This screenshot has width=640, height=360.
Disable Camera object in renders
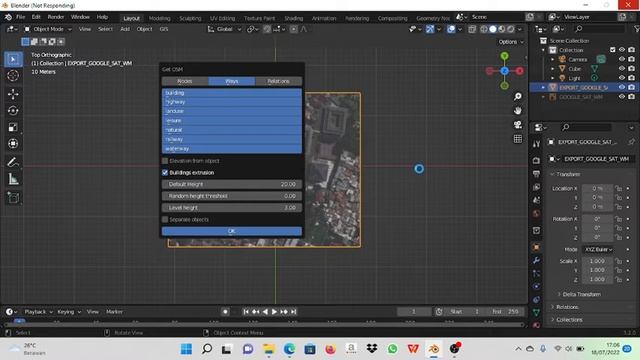tap(631, 59)
